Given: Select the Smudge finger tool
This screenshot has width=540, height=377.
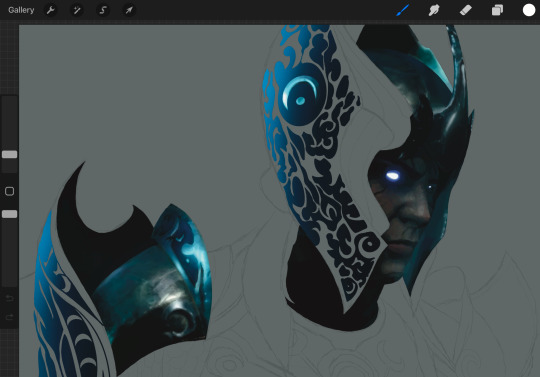Looking at the screenshot, I should point(434,10).
